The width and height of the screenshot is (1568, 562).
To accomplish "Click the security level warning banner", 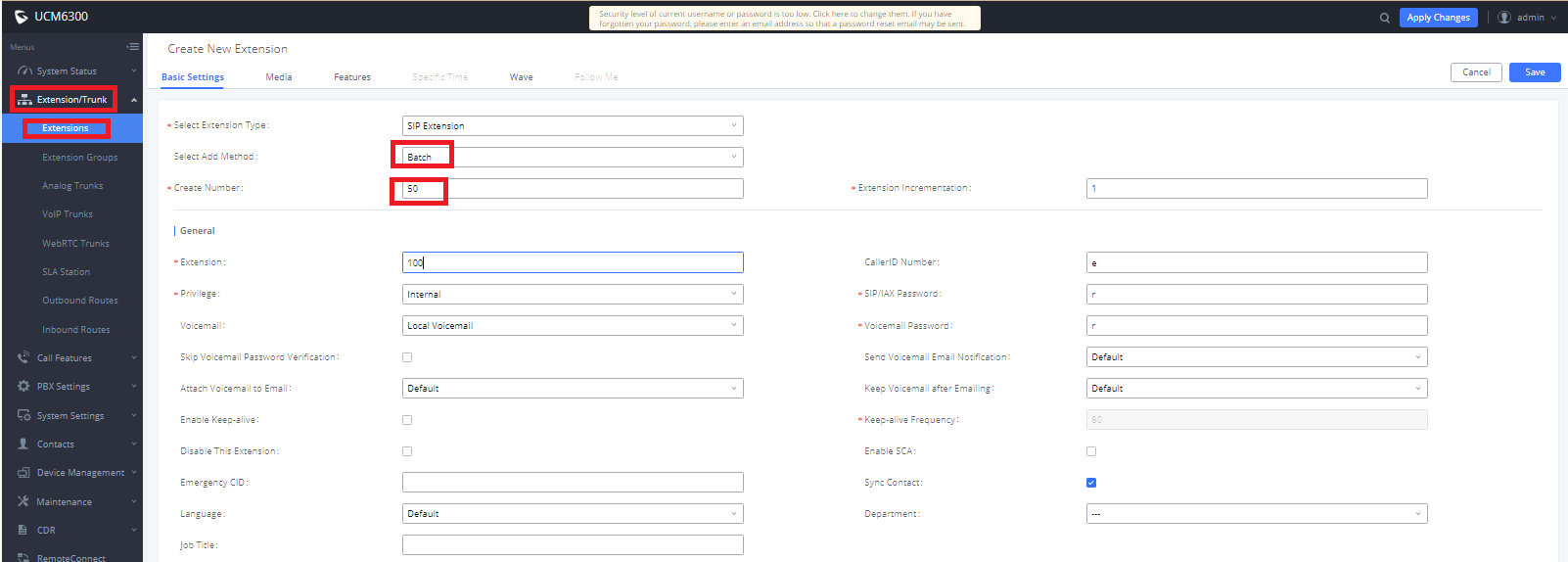I will point(784,18).
